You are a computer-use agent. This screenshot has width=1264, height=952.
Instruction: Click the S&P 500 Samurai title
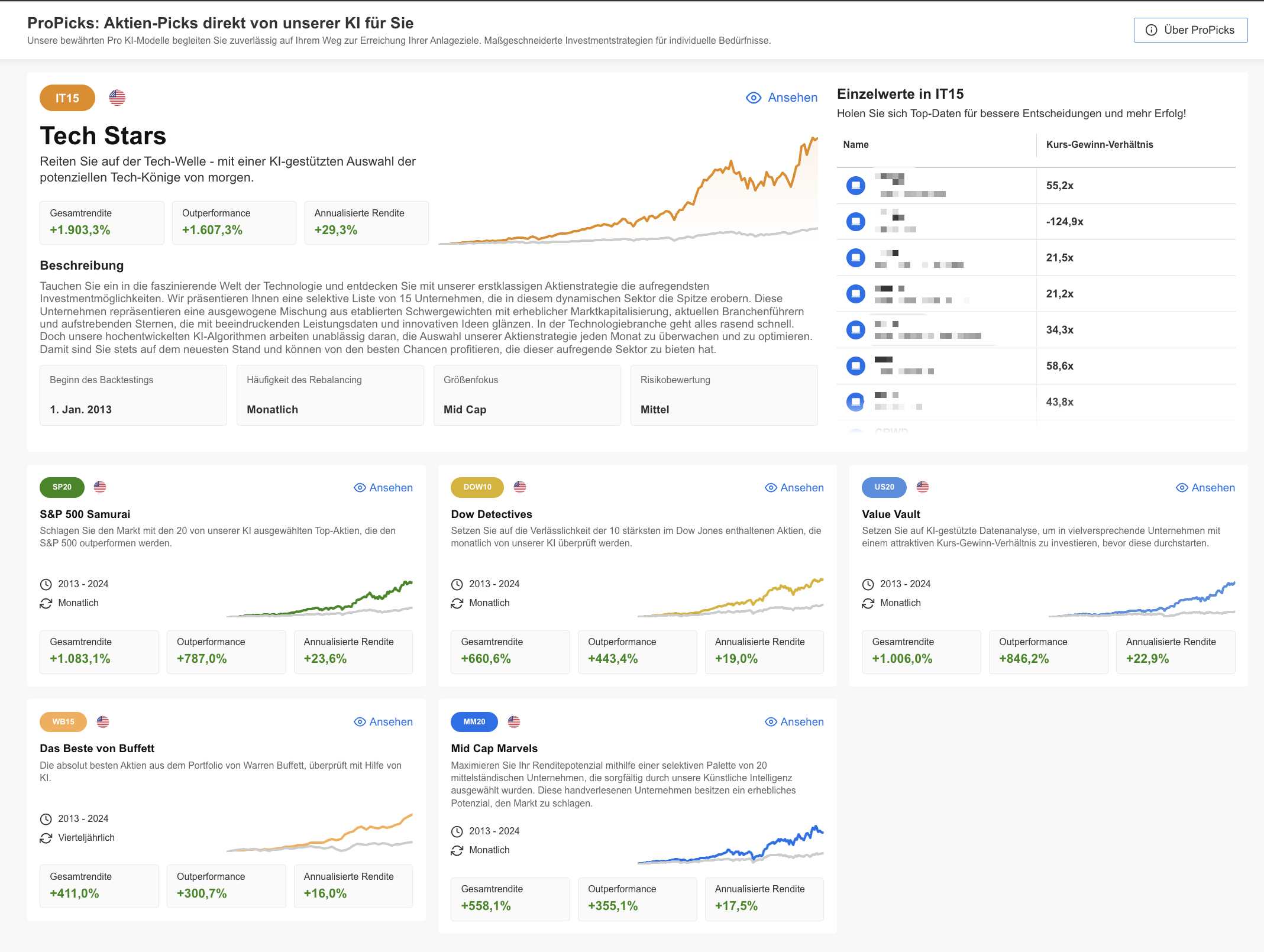click(85, 514)
